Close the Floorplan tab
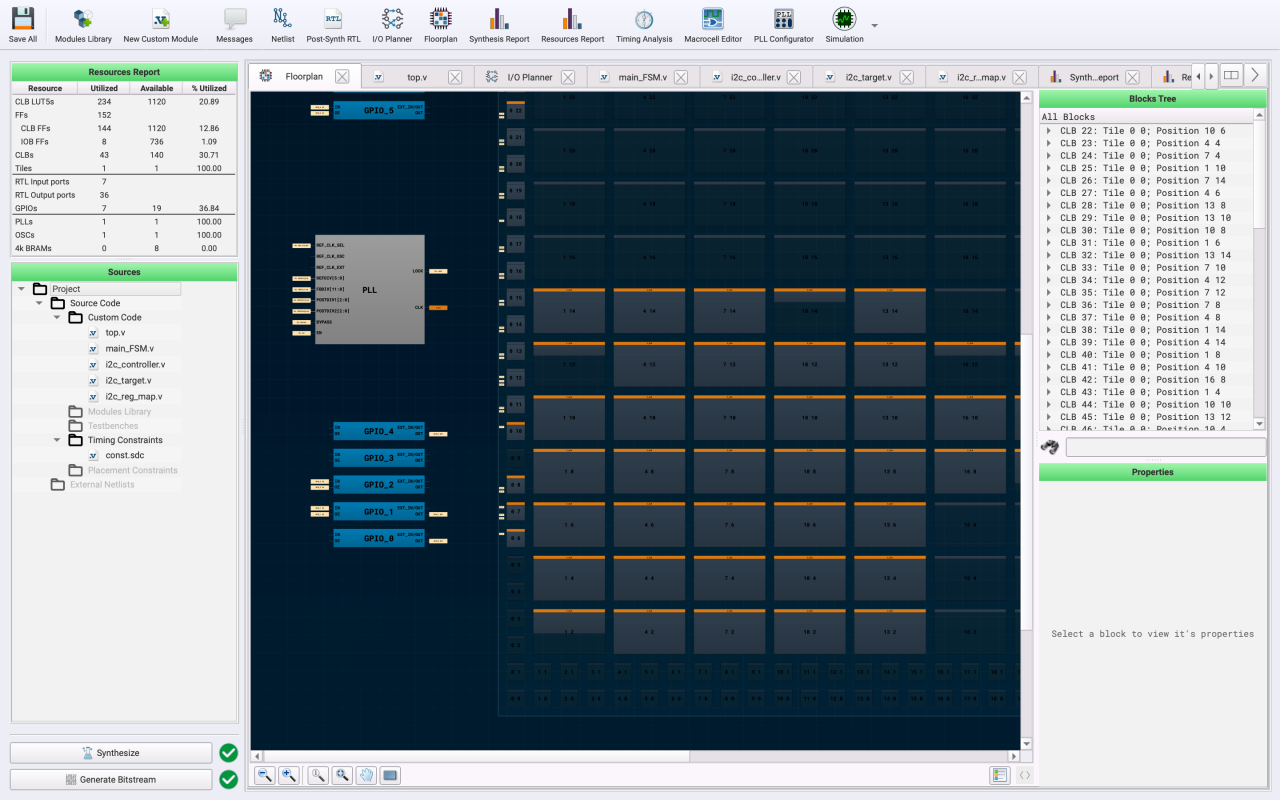Image resolution: width=1280 pixels, height=800 pixels. [x=342, y=77]
